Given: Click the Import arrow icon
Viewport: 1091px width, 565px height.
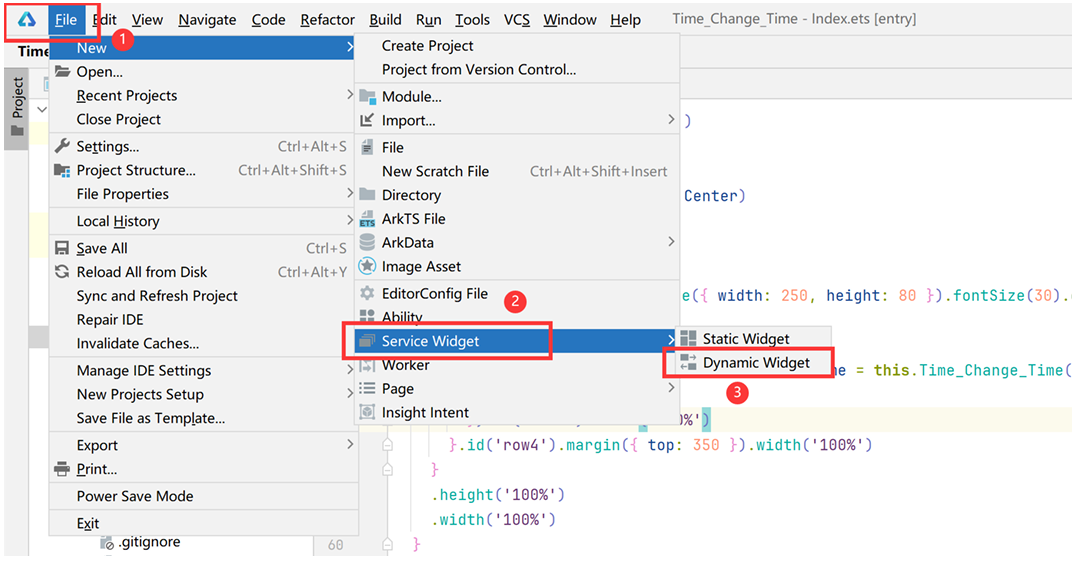Looking at the screenshot, I should pyautogui.click(x=367, y=120).
